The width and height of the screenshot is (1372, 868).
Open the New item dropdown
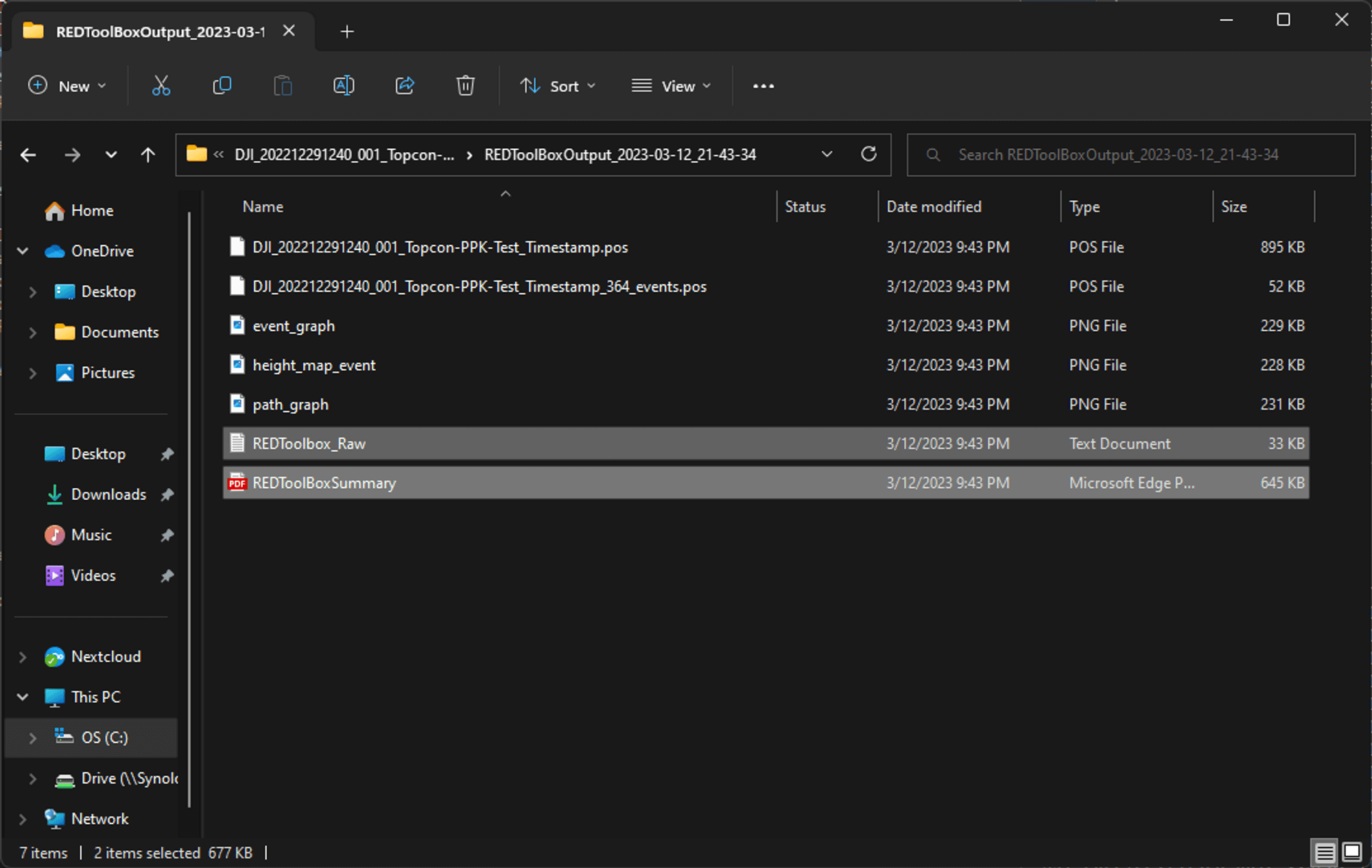68,86
